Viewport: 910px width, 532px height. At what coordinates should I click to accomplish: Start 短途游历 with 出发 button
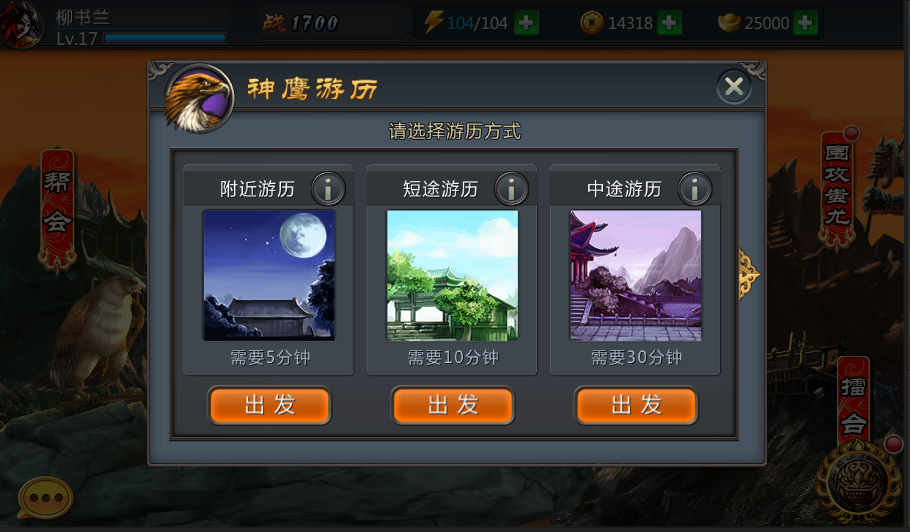pos(453,405)
